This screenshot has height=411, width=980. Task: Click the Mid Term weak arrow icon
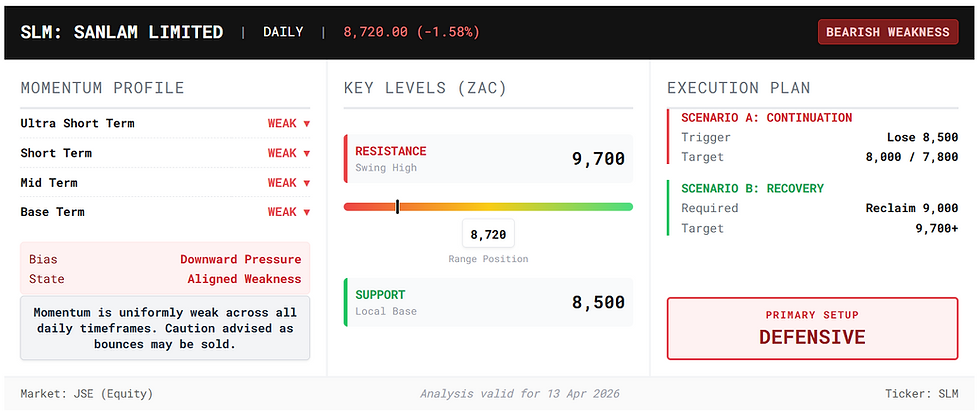[x=306, y=183]
